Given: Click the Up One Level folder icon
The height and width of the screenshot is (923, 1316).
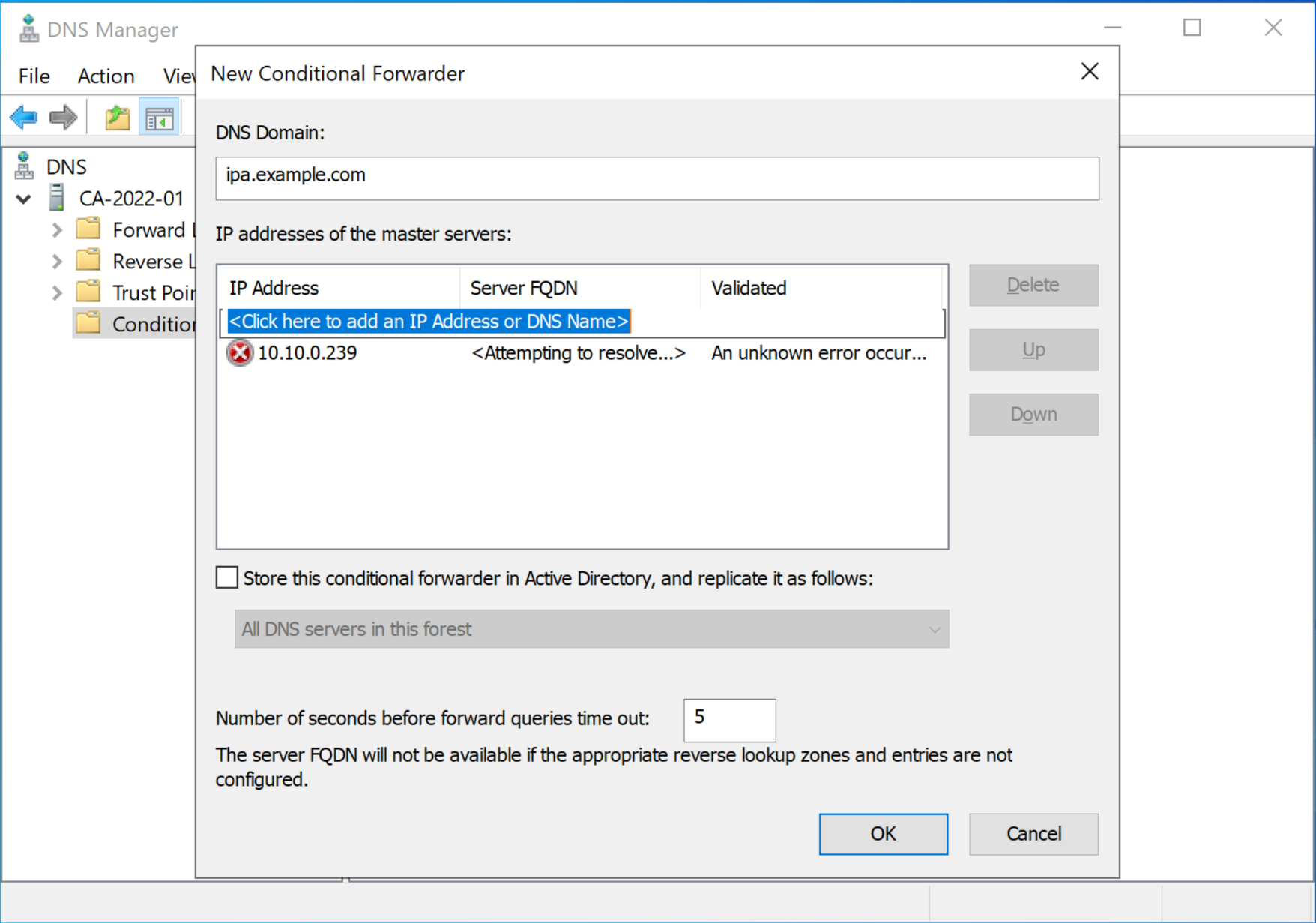Looking at the screenshot, I should (117, 118).
